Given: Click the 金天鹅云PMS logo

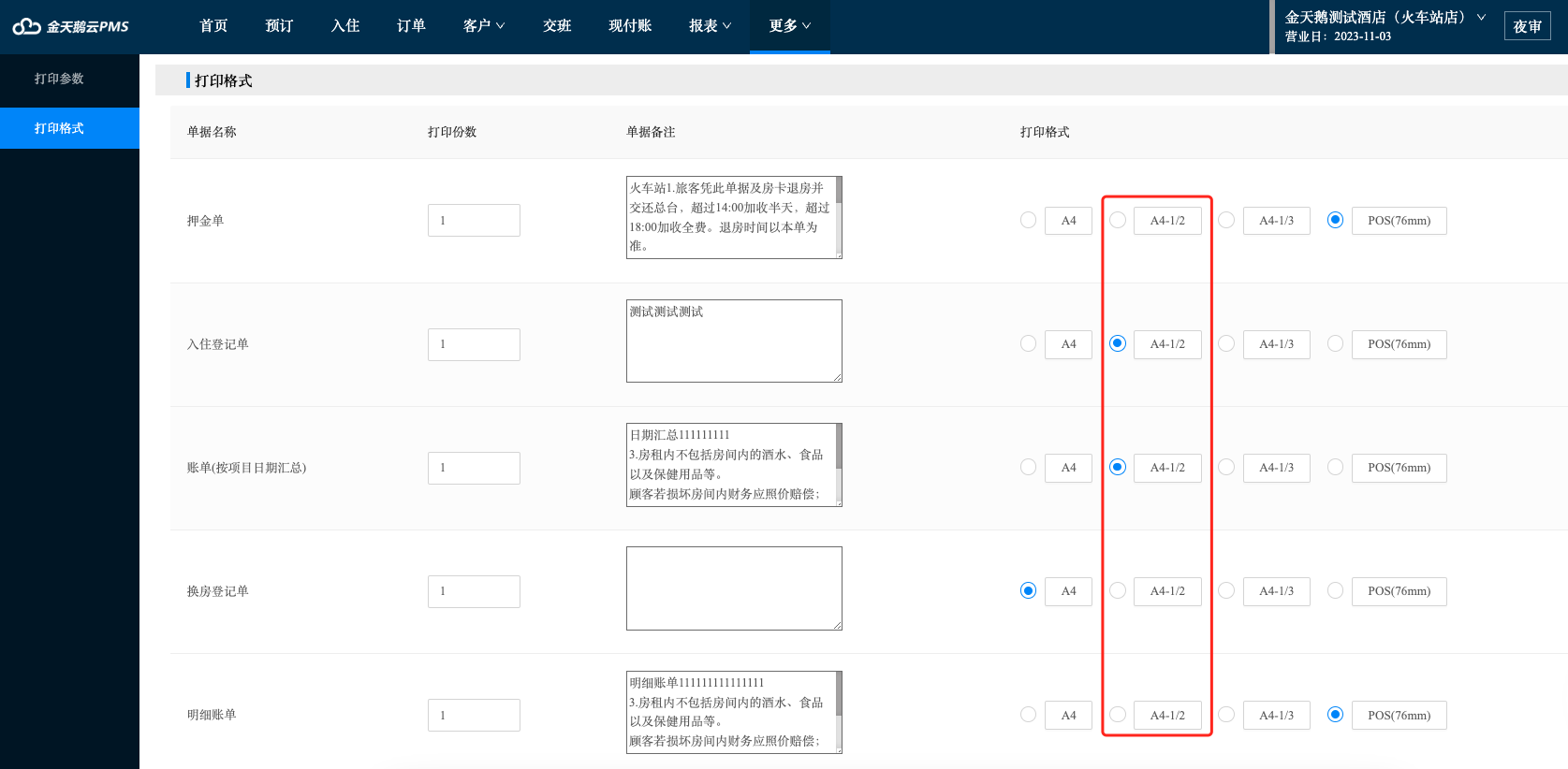Looking at the screenshot, I should pos(71,26).
